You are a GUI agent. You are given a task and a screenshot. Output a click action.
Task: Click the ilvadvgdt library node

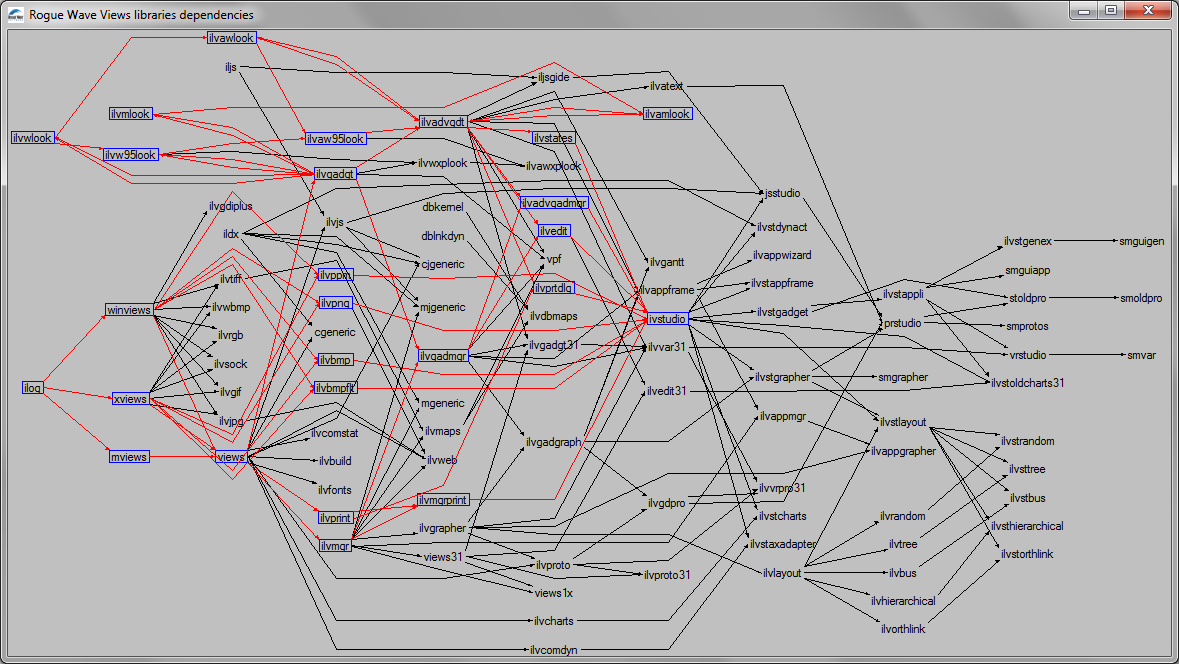[442, 122]
